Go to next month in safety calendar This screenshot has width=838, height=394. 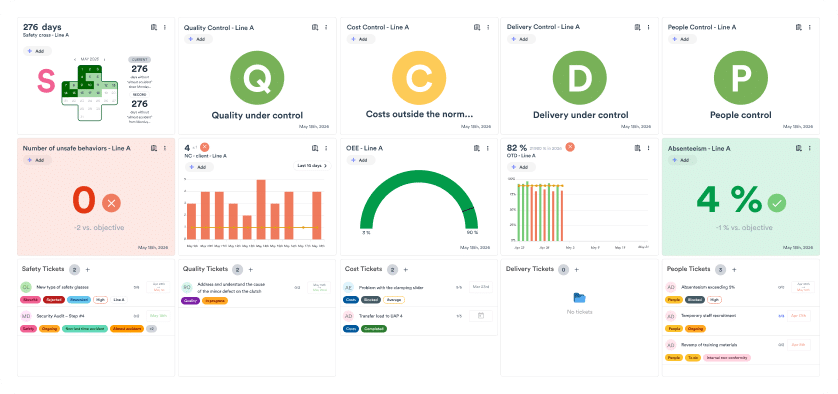[104, 59]
